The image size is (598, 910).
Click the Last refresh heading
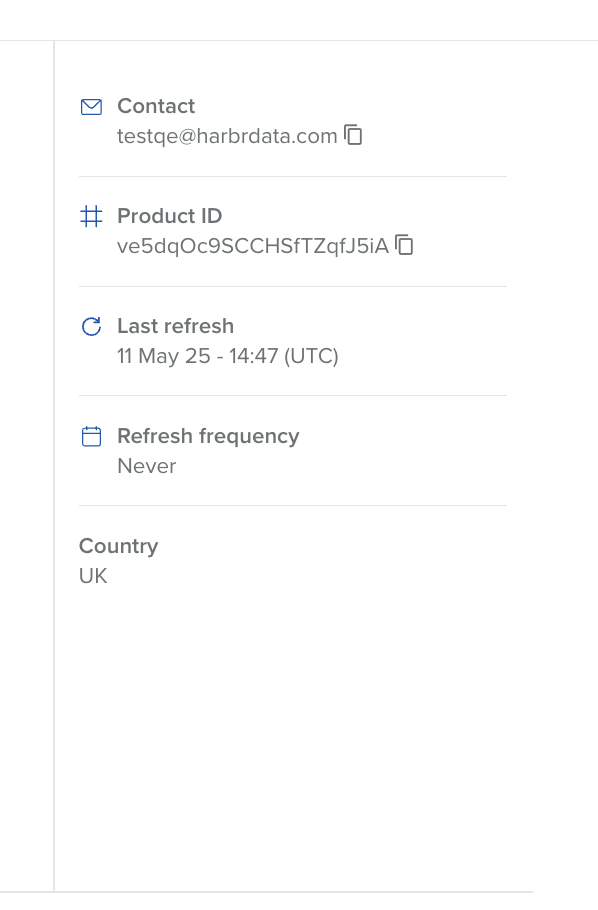(x=175, y=326)
